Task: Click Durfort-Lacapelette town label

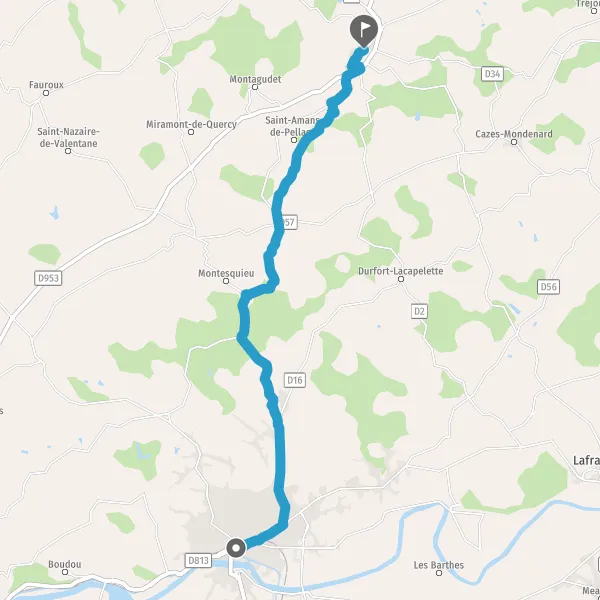Action: tap(401, 271)
